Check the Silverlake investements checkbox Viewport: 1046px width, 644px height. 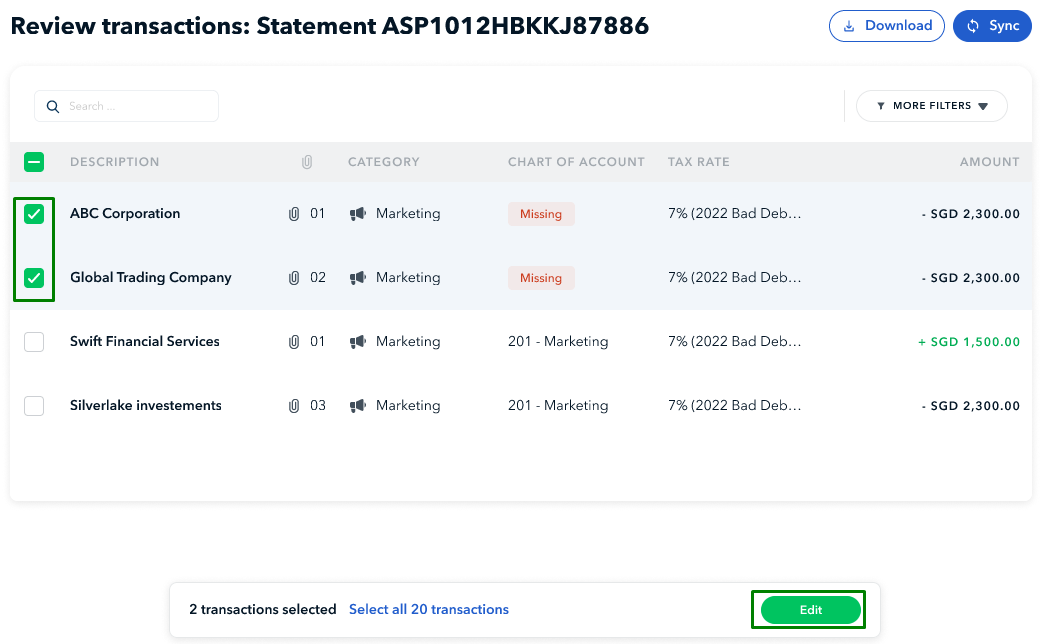click(34, 406)
